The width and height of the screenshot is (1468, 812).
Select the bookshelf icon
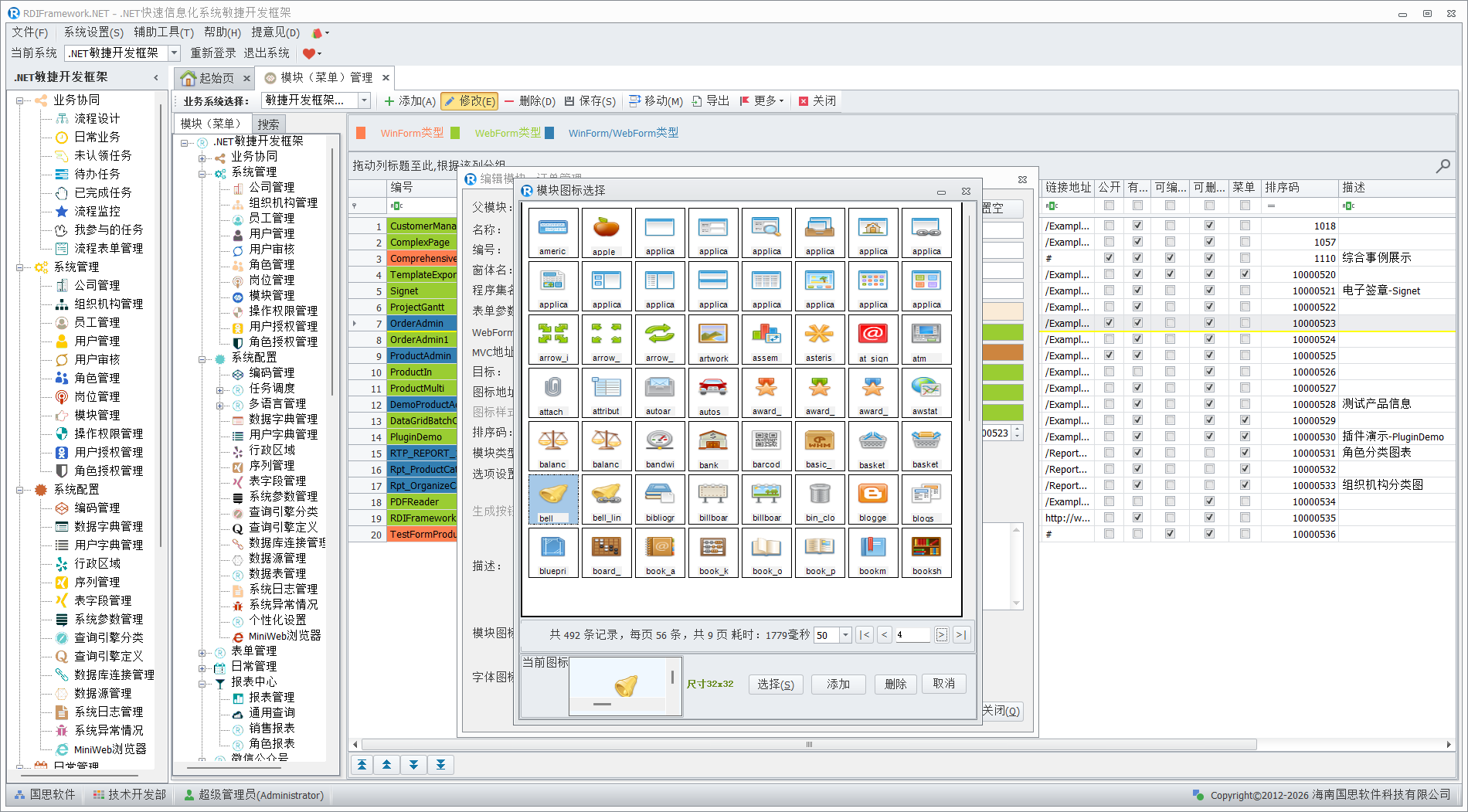point(926,552)
